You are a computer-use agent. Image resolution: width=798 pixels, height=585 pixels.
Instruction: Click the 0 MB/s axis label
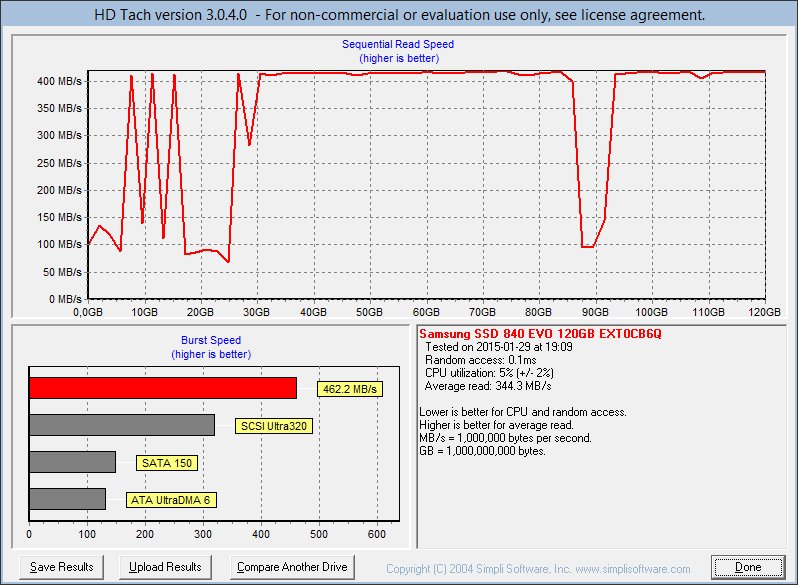click(x=65, y=299)
